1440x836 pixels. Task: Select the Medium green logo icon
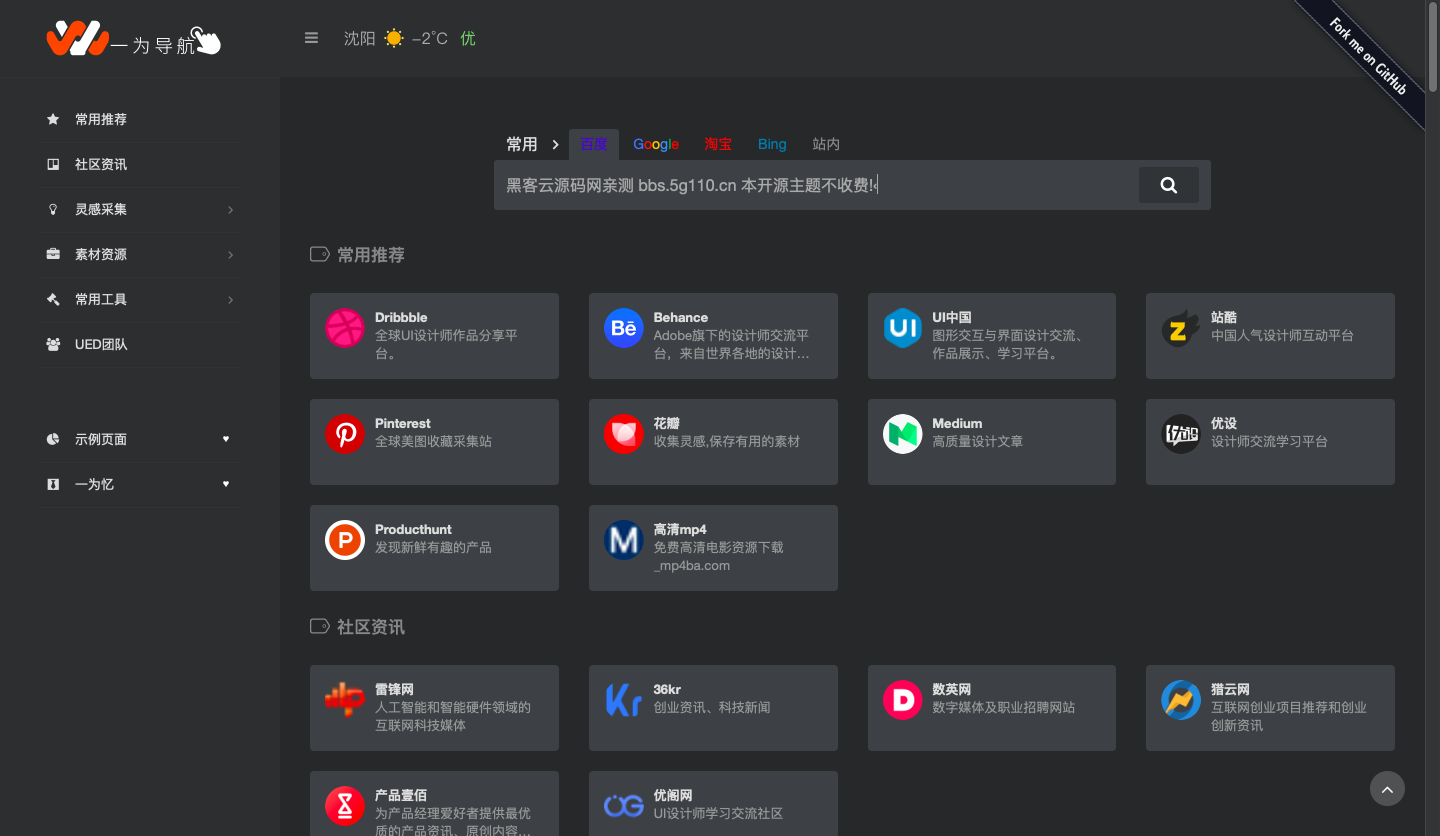click(x=902, y=434)
